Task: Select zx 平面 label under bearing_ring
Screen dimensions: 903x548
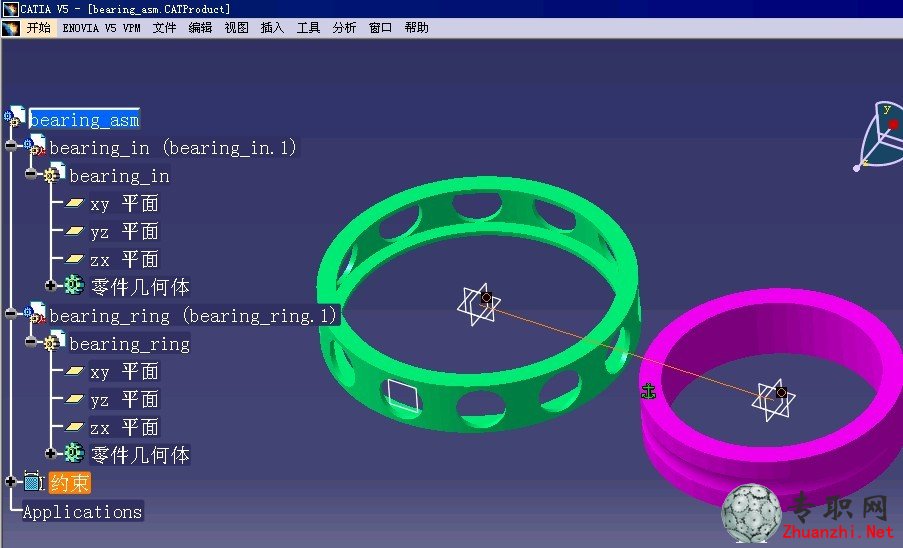Action: pyautogui.click(x=124, y=427)
